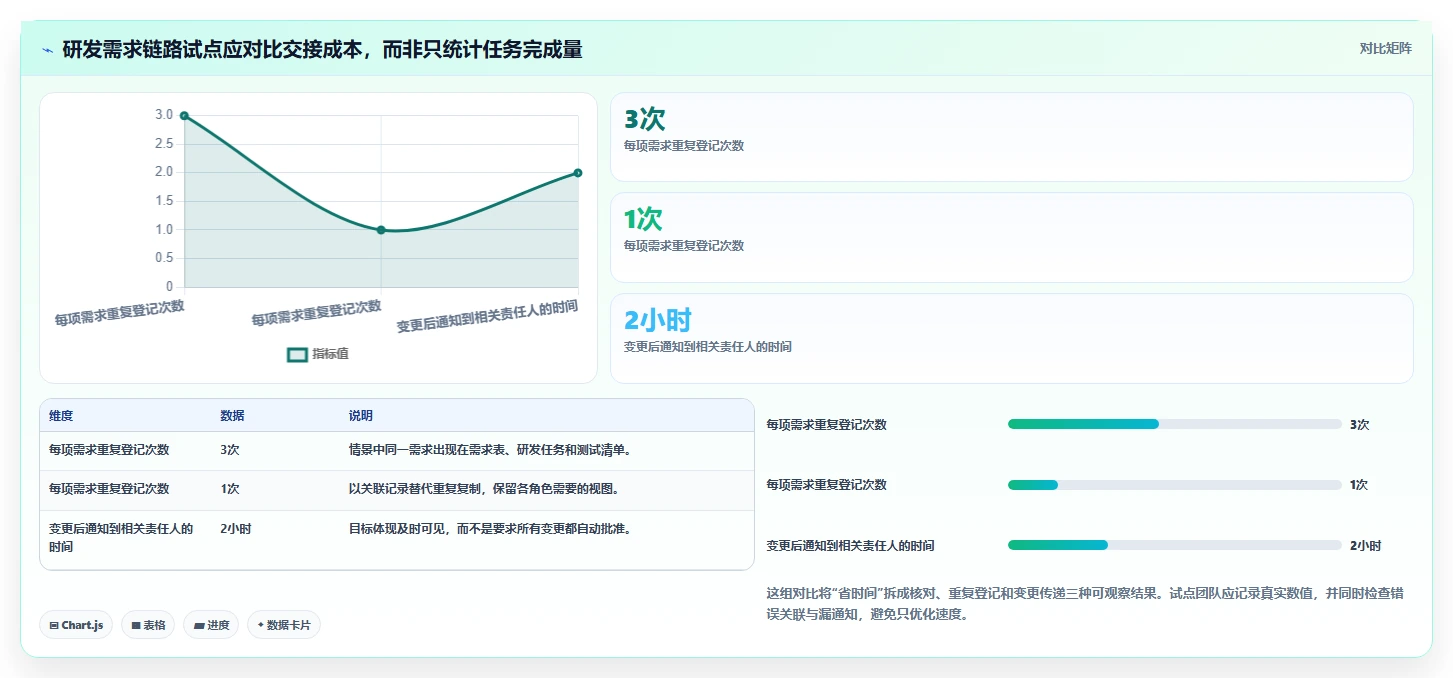
Task: Click the 维度 column header
Action: coord(61,416)
